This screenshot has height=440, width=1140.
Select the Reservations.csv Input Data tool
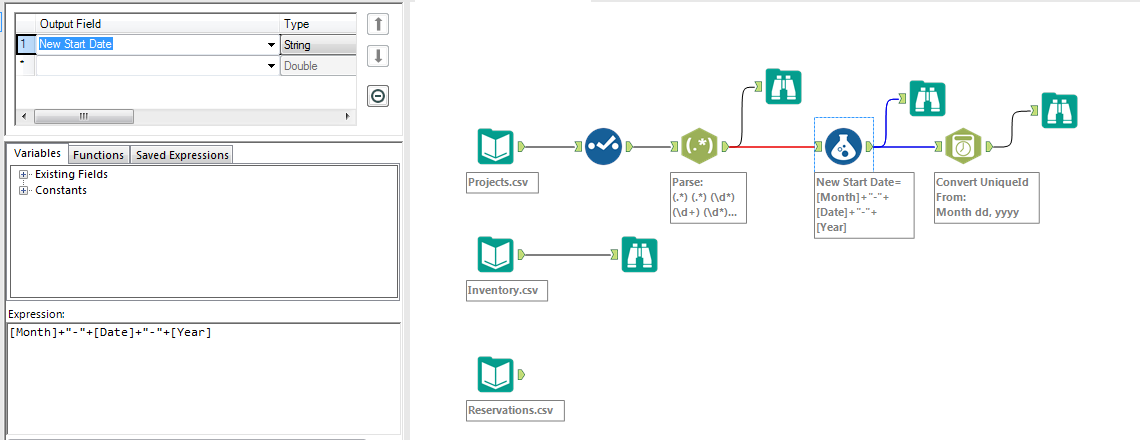tap(495, 375)
